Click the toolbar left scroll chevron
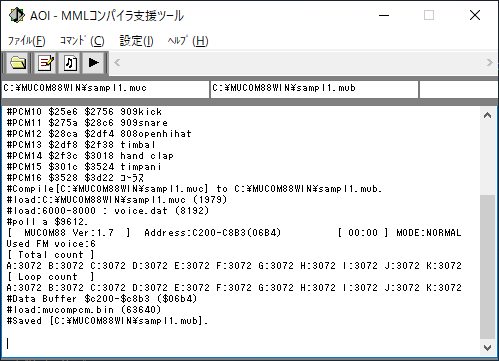499x361 pixels. tap(117, 62)
